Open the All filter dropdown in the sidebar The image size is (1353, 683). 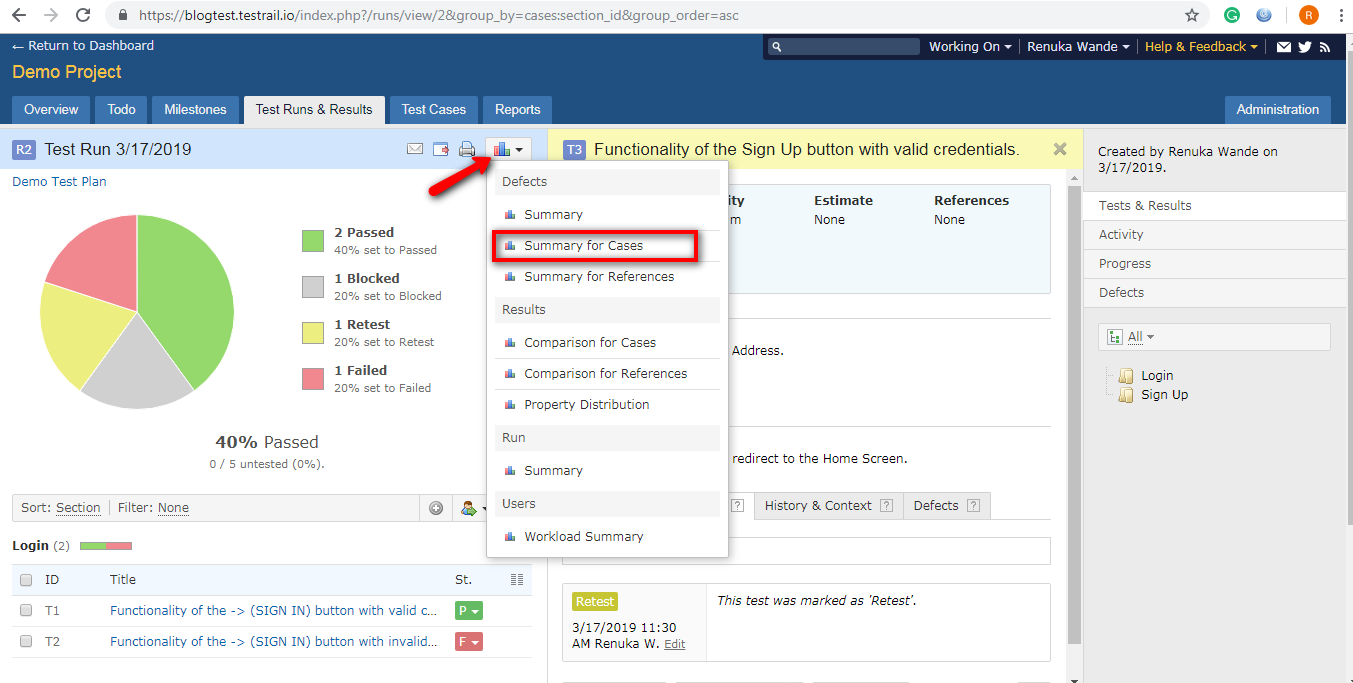[x=1138, y=336]
